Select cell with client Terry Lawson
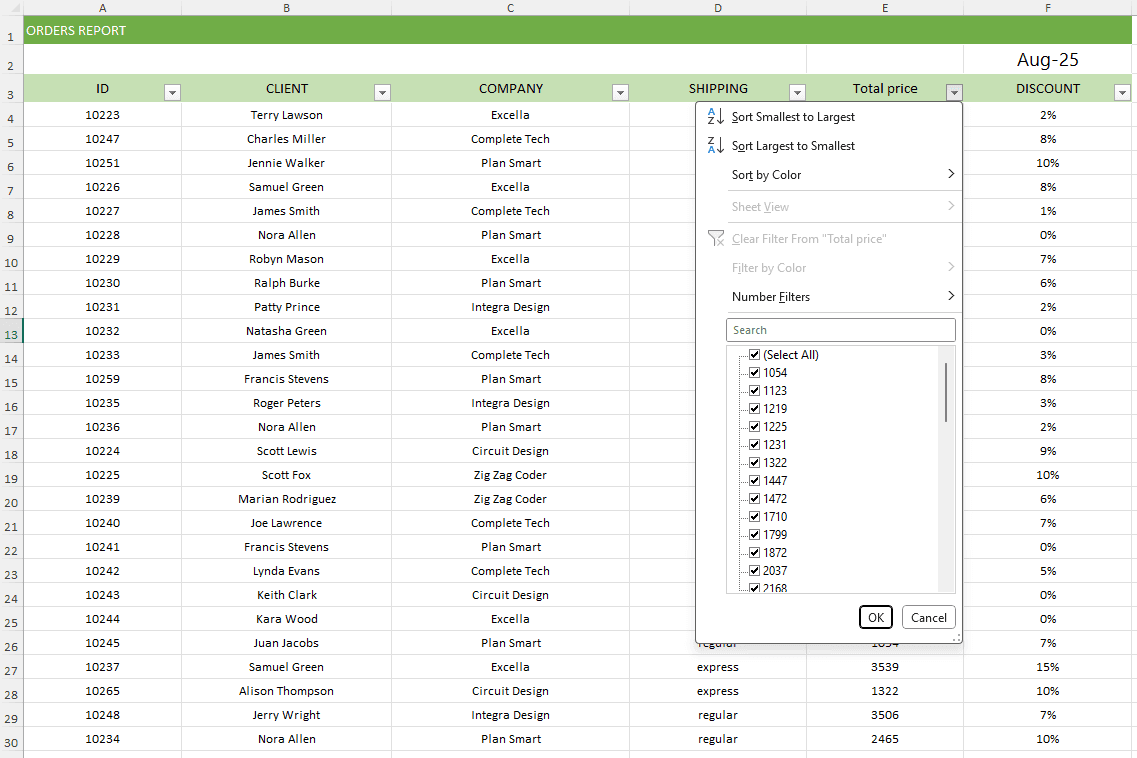Viewport: 1137px width, 758px height. [x=286, y=115]
